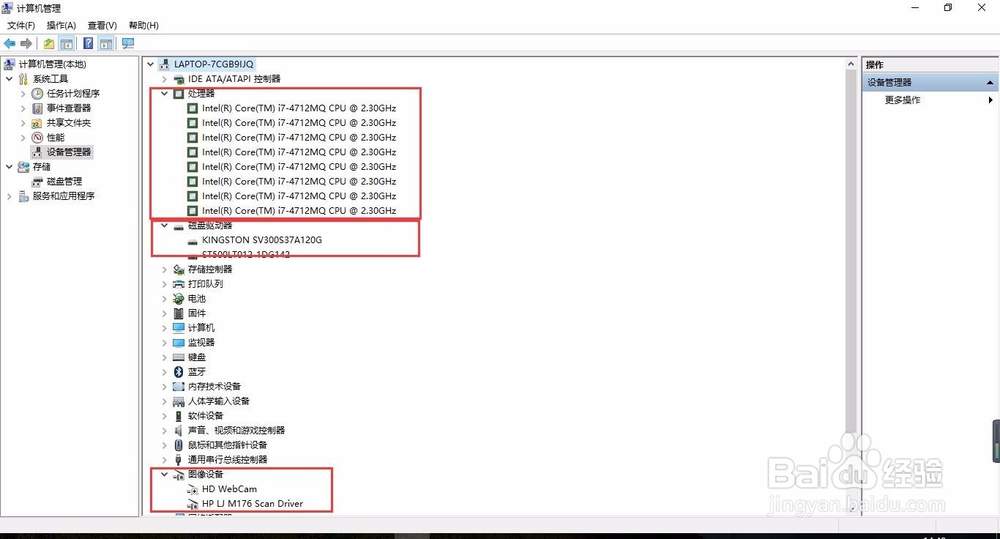Image resolution: width=1000 pixels, height=539 pixels.
Task: Click the Back arrow toolbar icon
Action: (10, 43)
